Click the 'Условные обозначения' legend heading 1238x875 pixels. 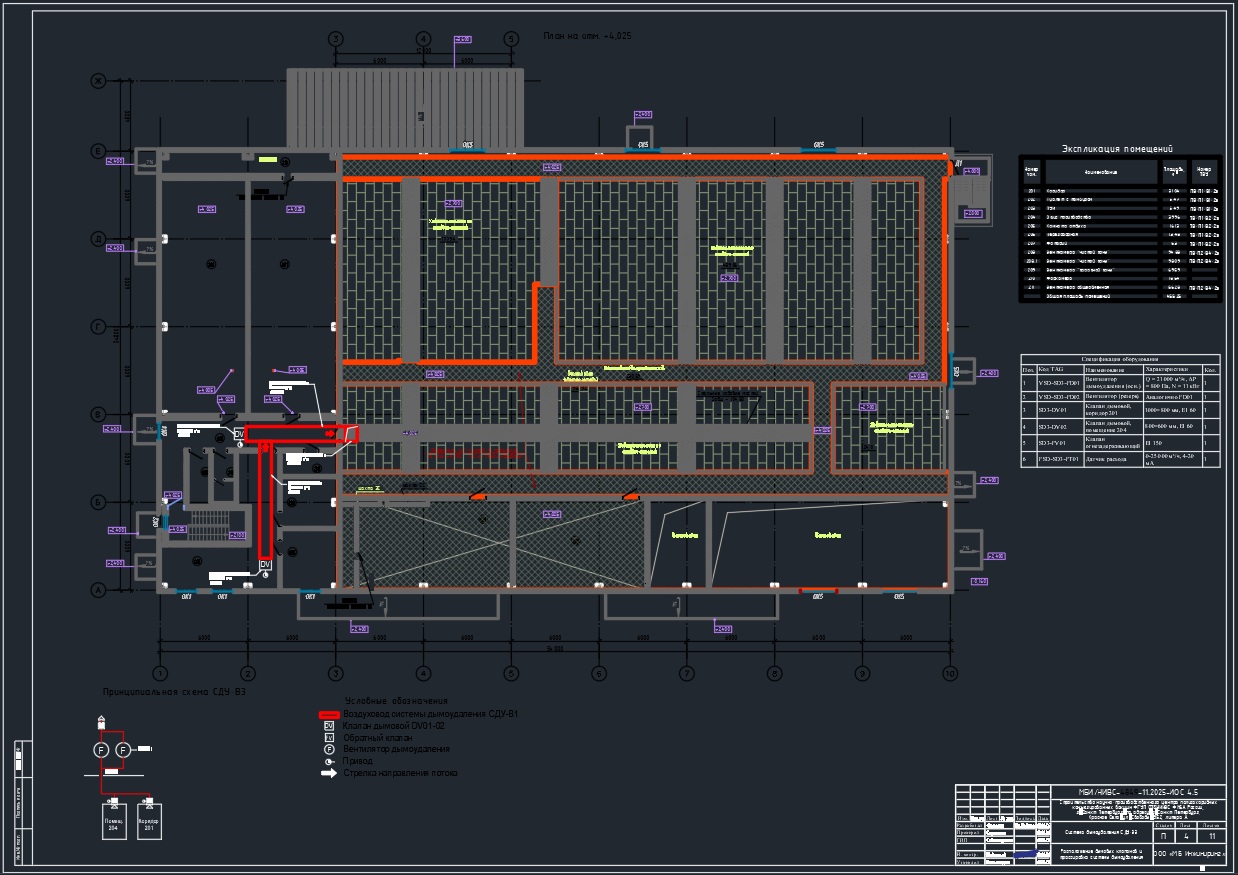[396, 701]
